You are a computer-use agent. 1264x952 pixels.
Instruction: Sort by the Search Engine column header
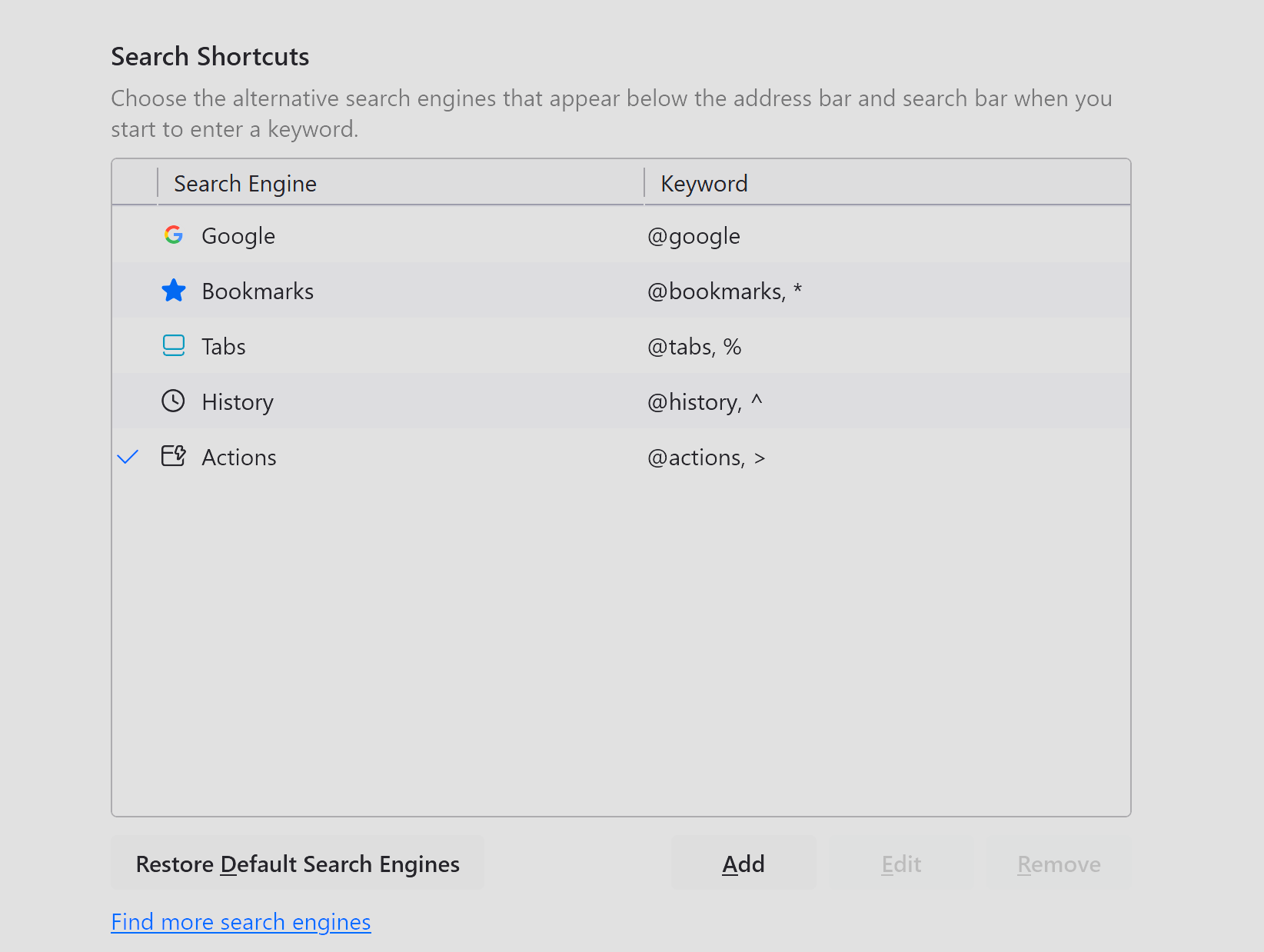pos(245,184)
